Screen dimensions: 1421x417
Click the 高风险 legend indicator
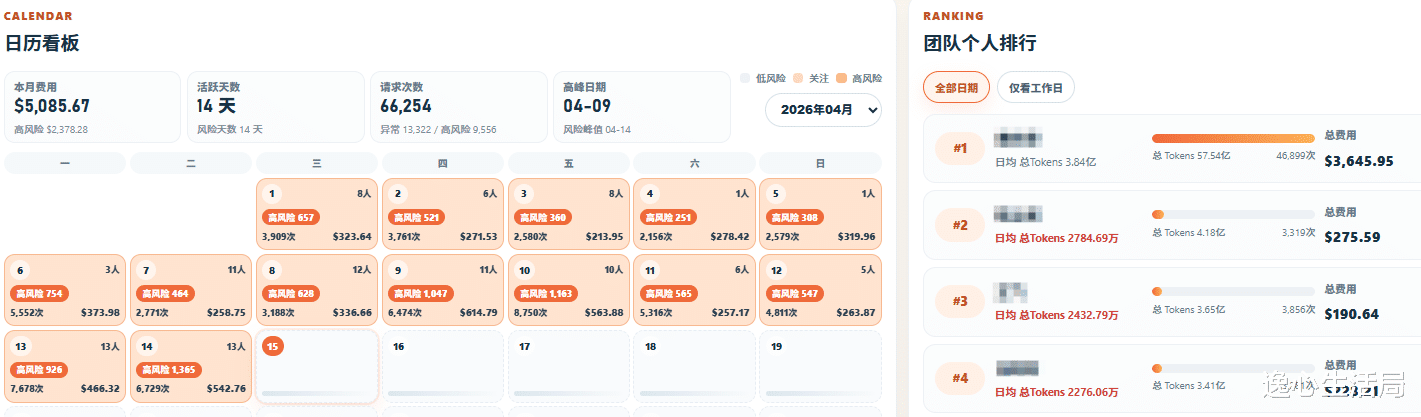pyautogui.click(x=841, y=78)
